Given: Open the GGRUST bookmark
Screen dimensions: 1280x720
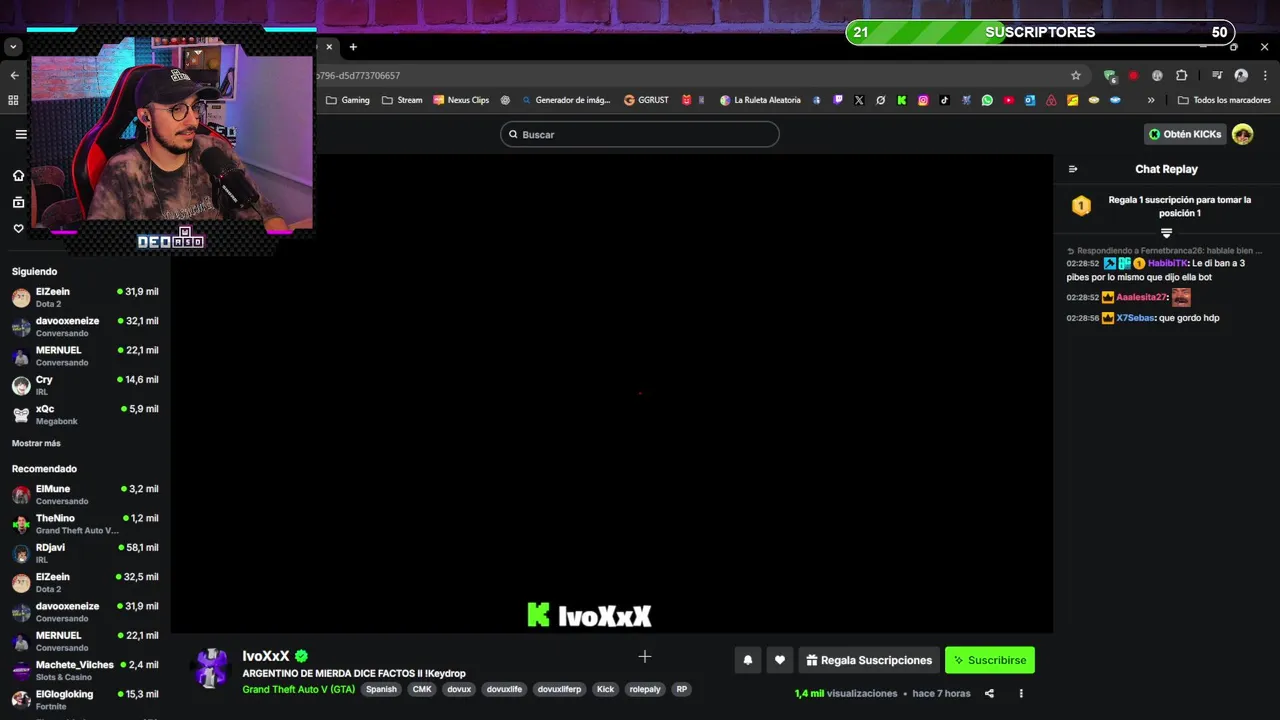Looking at the screenshot, I should tap(646, 100).
